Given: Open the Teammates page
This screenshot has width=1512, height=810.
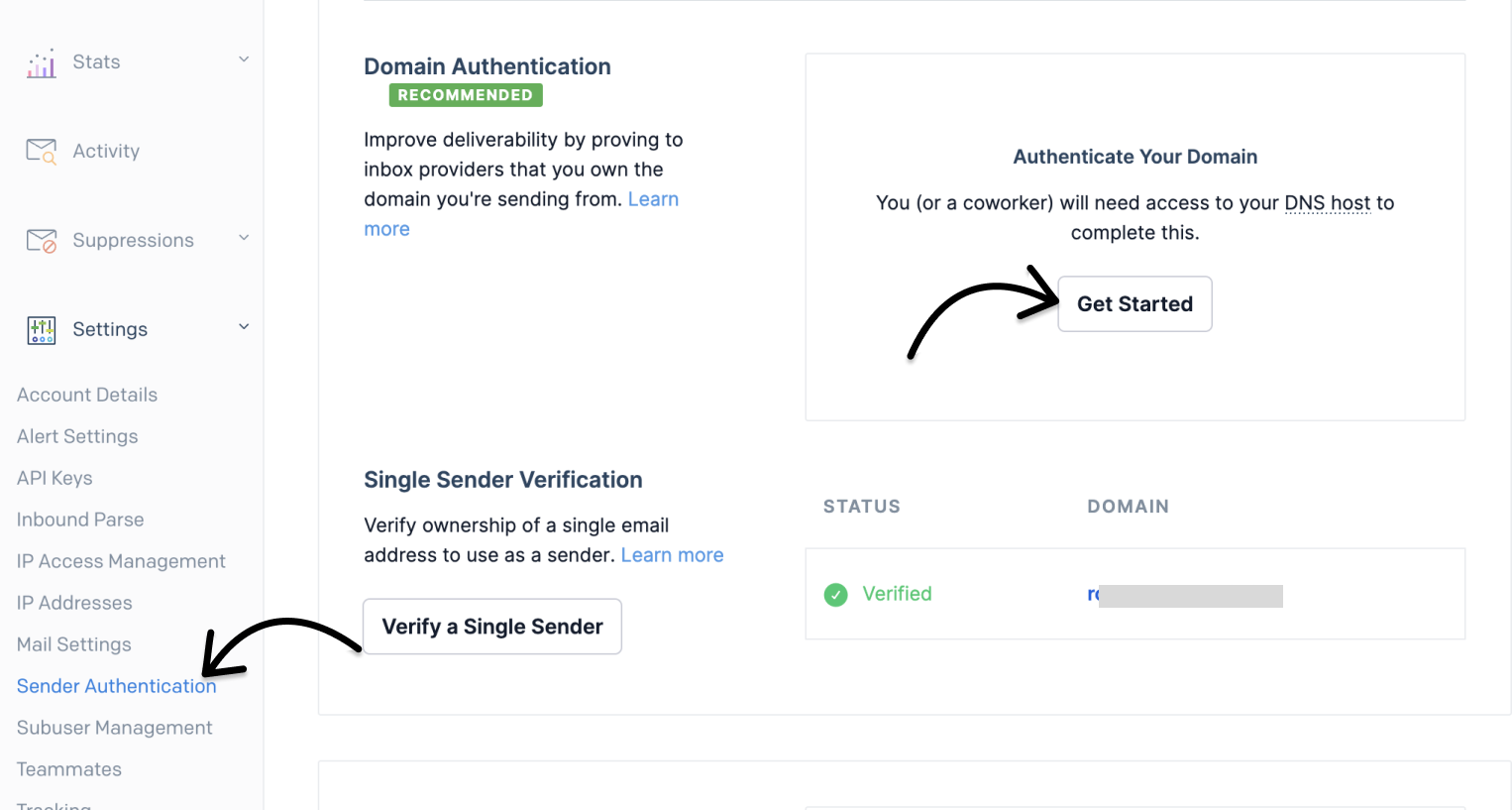Looking at the screenshot, I should pos(68,768).
